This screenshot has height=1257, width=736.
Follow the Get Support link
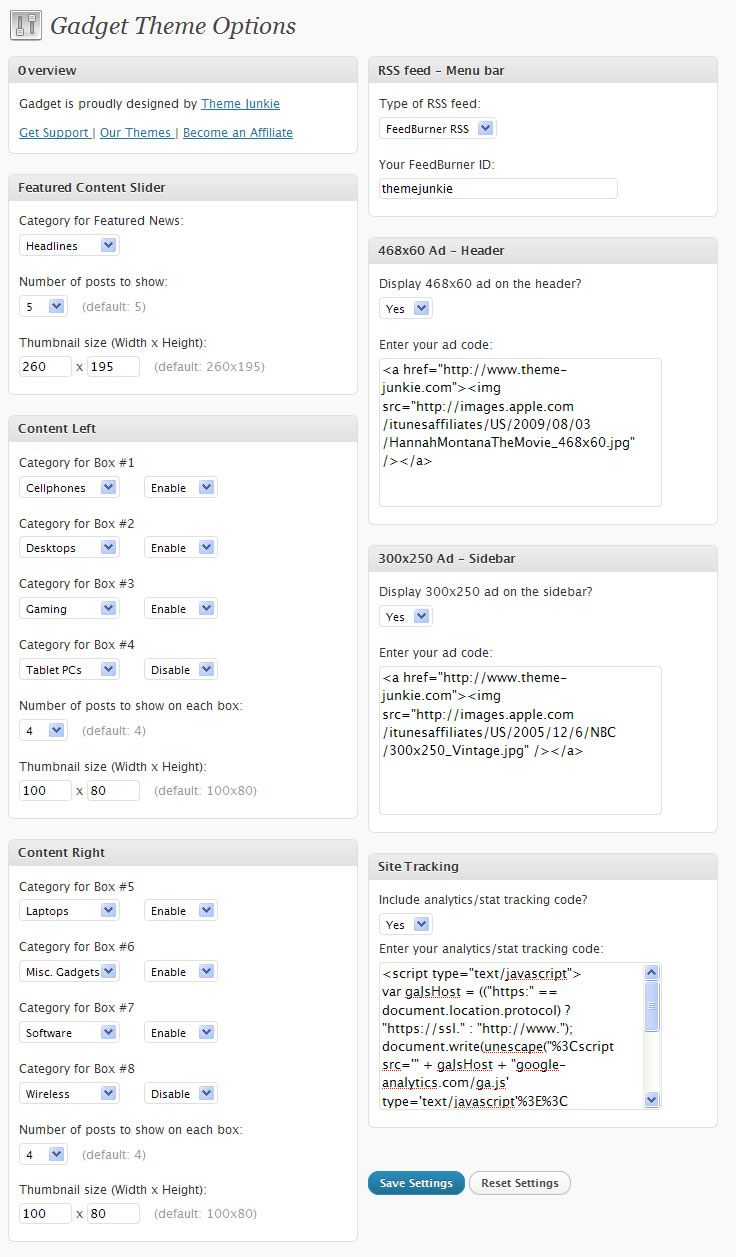coord(54,133)
